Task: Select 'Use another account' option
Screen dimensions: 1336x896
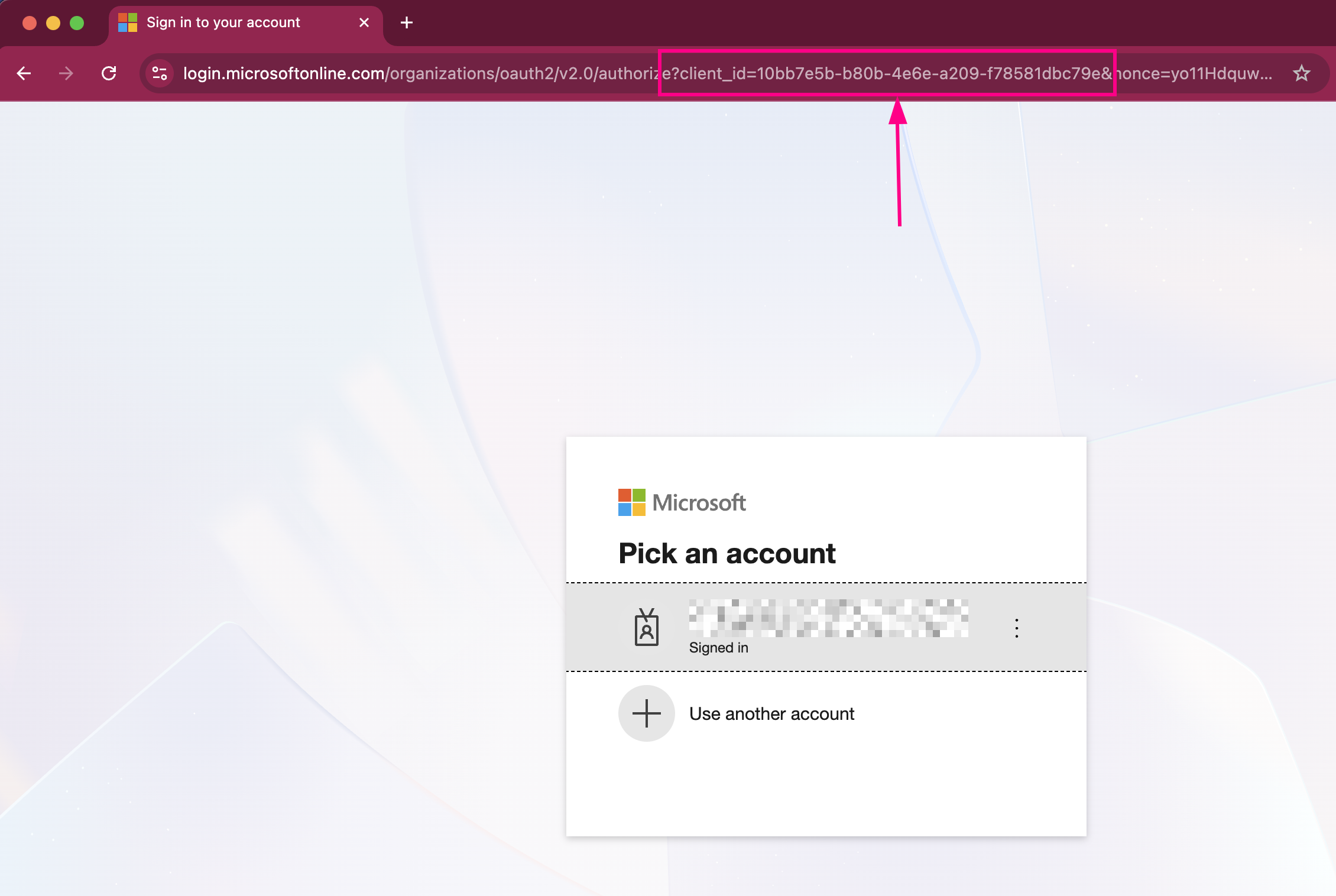Action: pos(771,714)
